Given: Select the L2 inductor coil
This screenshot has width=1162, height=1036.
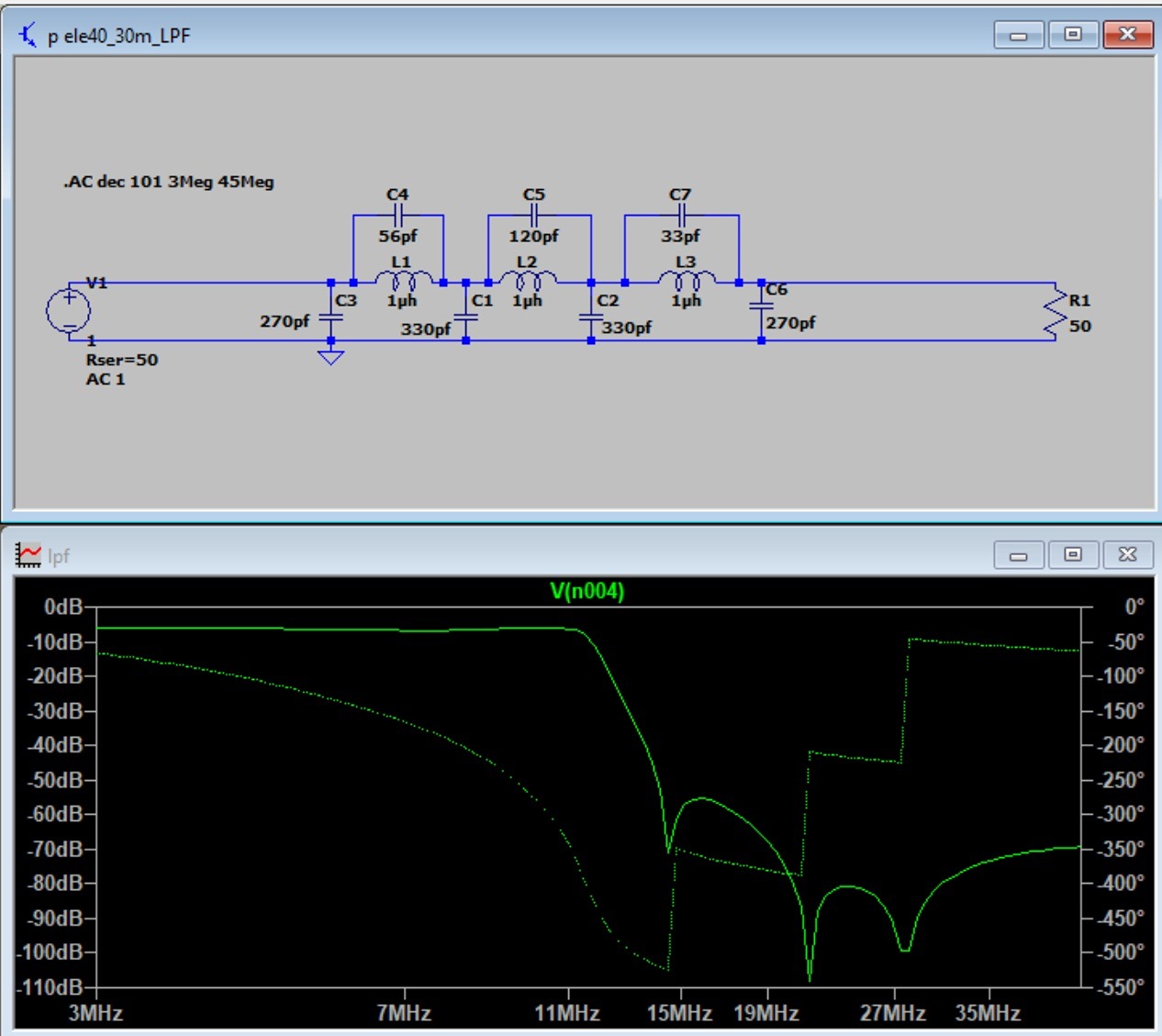Looking at the screenshot, I should coord(528,279).
